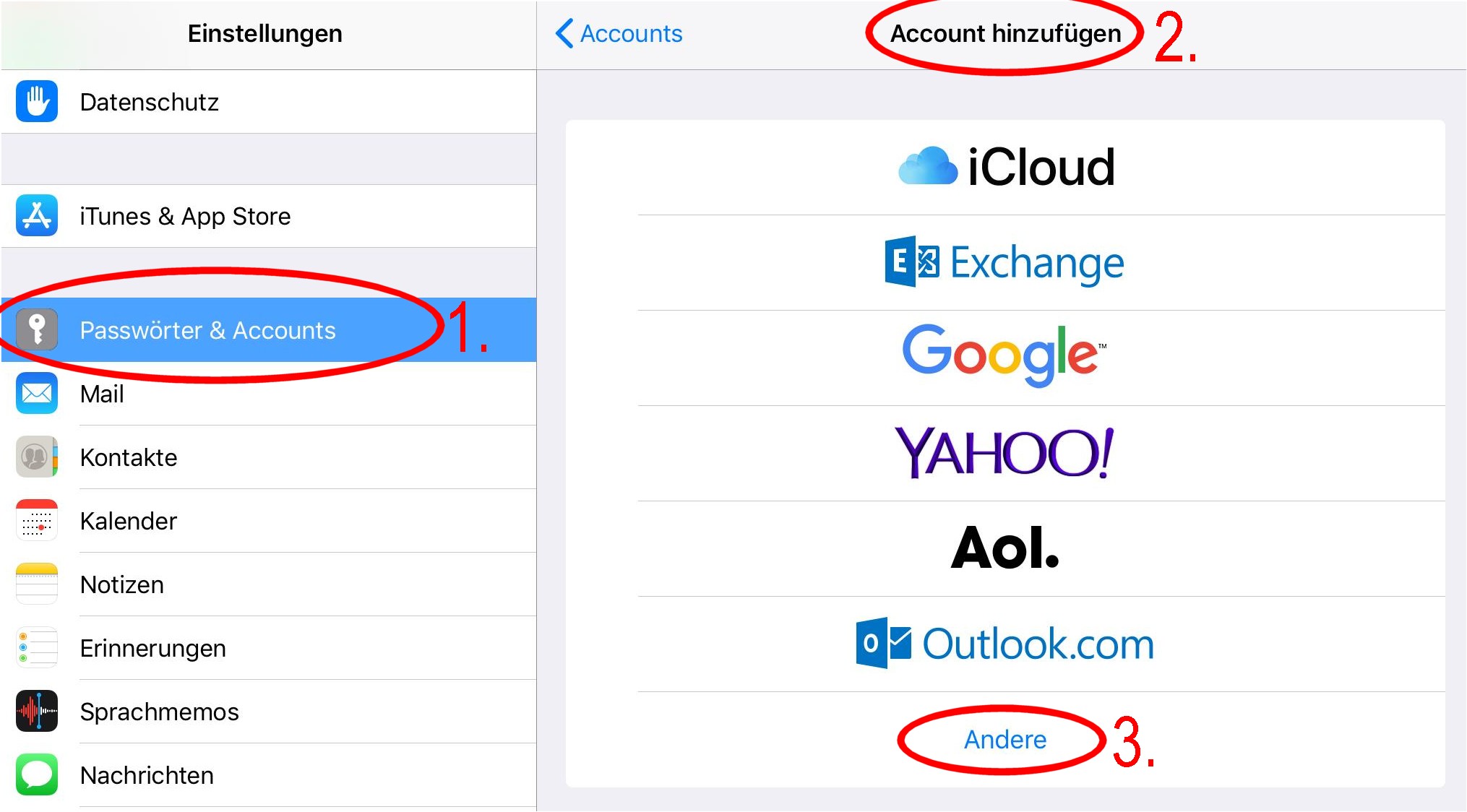Choose Google account option

click(1005, 358)
